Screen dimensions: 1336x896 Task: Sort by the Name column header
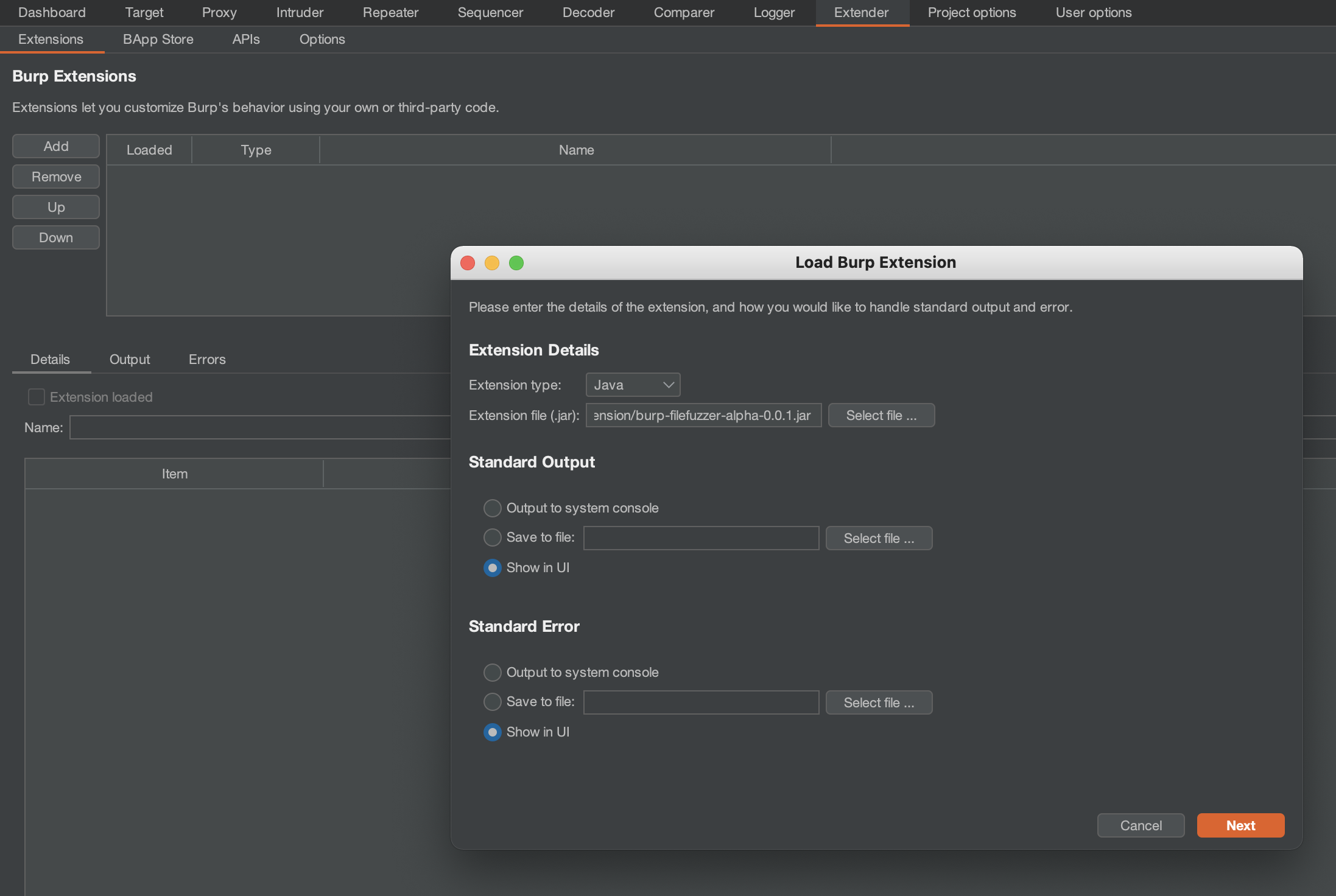tap(576, 150)
